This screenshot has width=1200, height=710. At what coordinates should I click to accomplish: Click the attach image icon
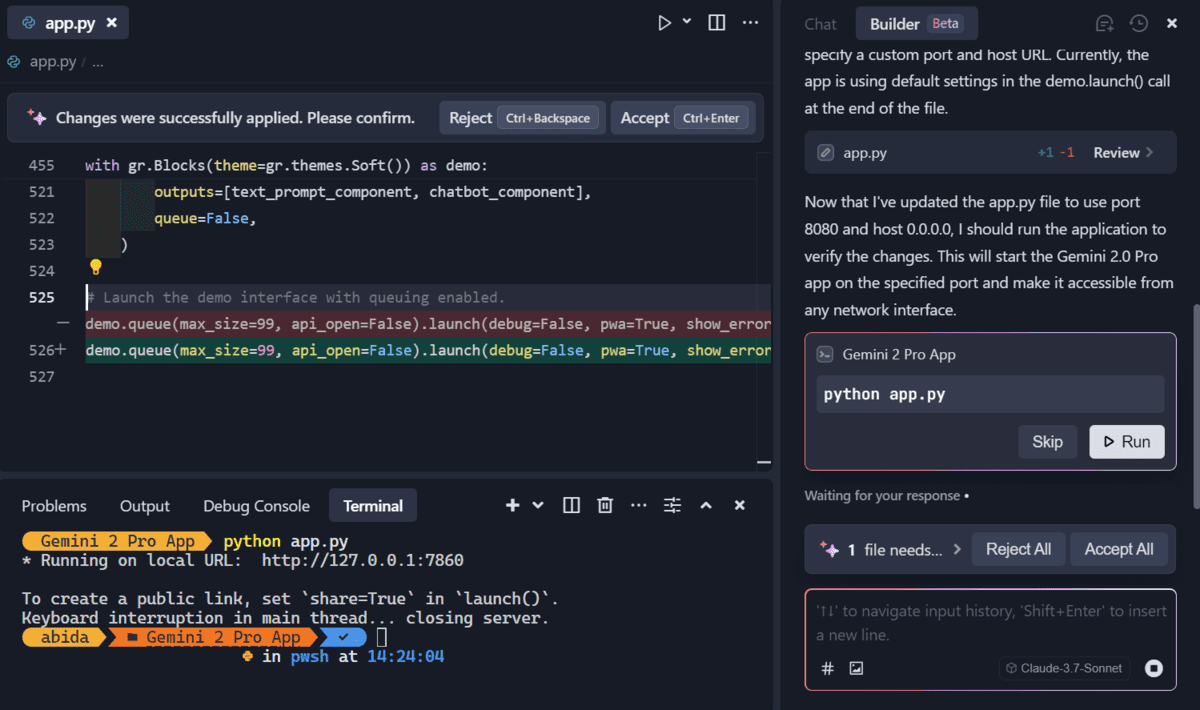[x=856, y=668]
